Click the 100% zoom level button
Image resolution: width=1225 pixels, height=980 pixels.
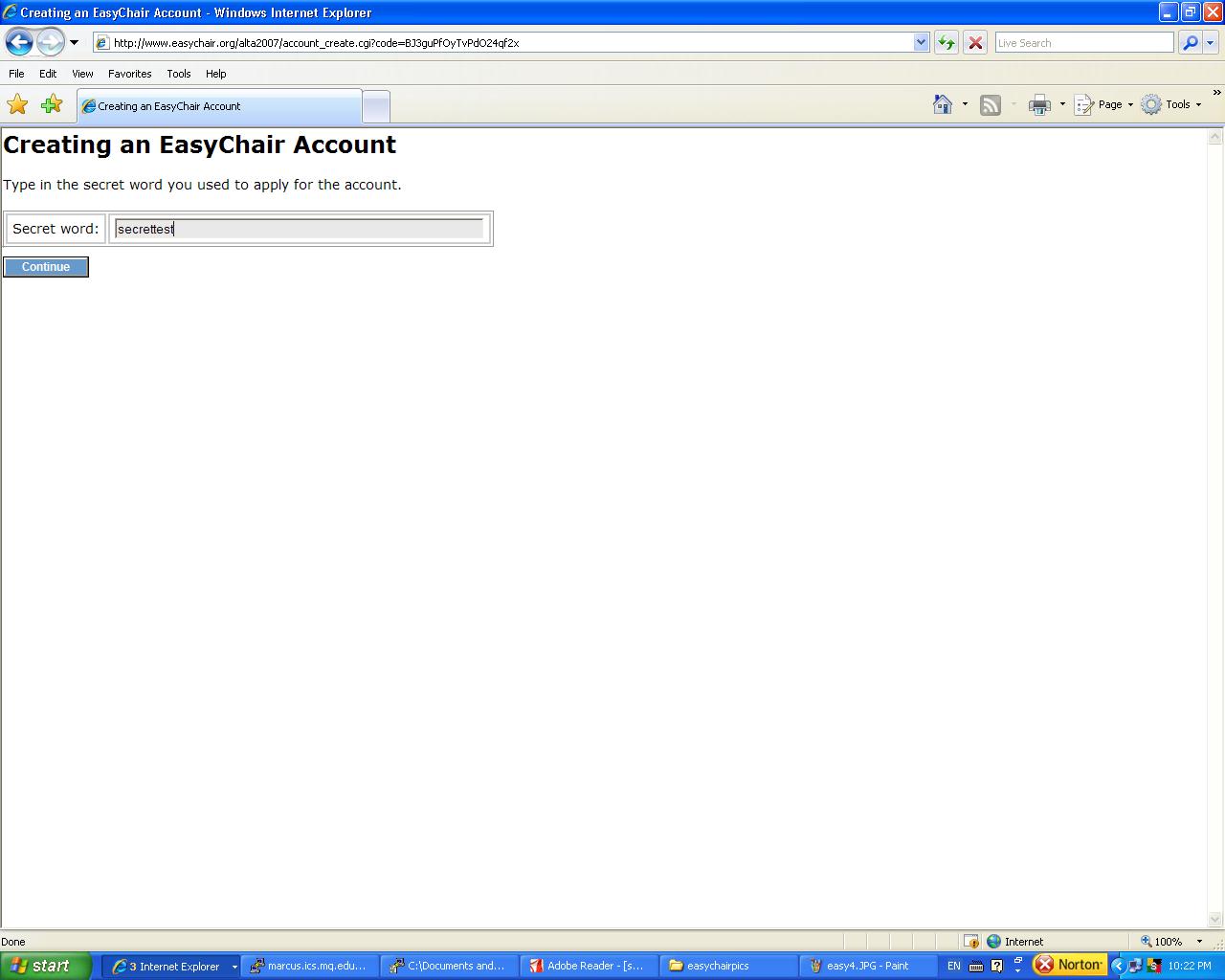click(x=1161, y=942)
